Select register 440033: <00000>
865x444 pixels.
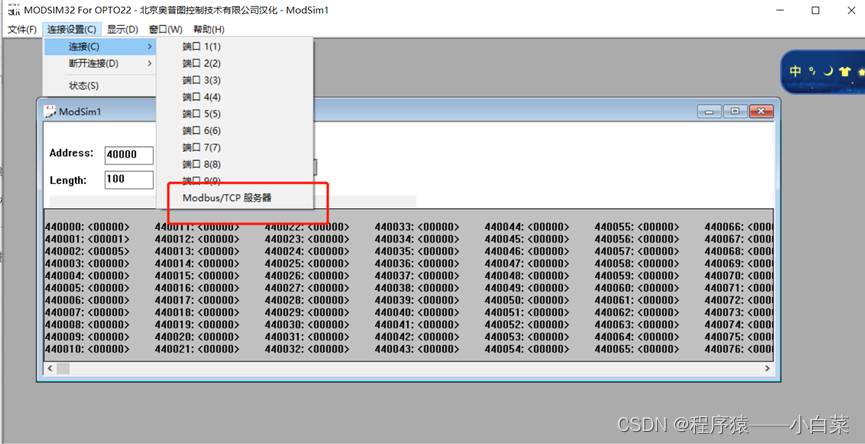[417, 227]
